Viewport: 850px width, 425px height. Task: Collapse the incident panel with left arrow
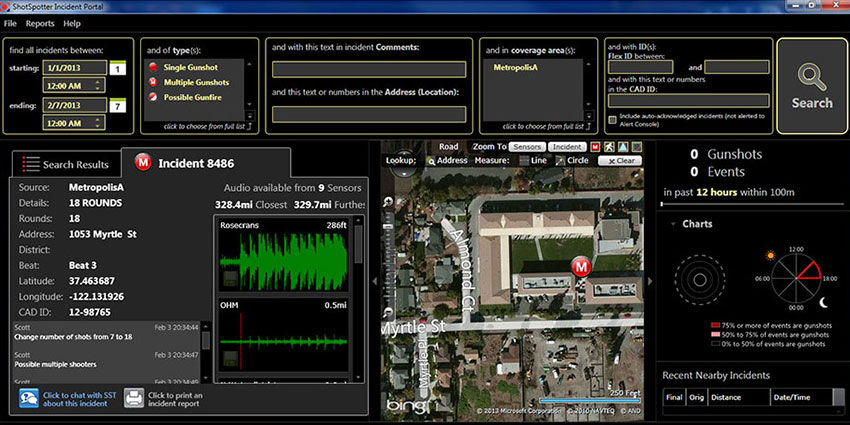coord(374,281)
